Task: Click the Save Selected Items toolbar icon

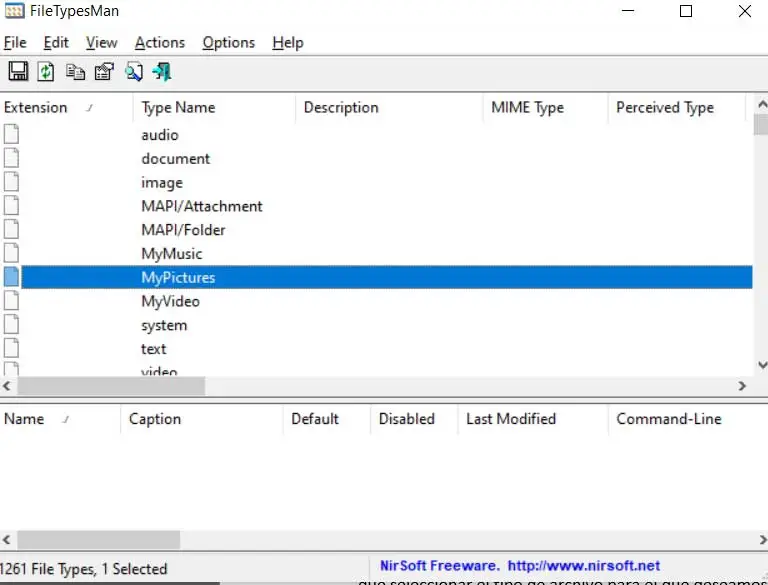Action: pos(18,72)
